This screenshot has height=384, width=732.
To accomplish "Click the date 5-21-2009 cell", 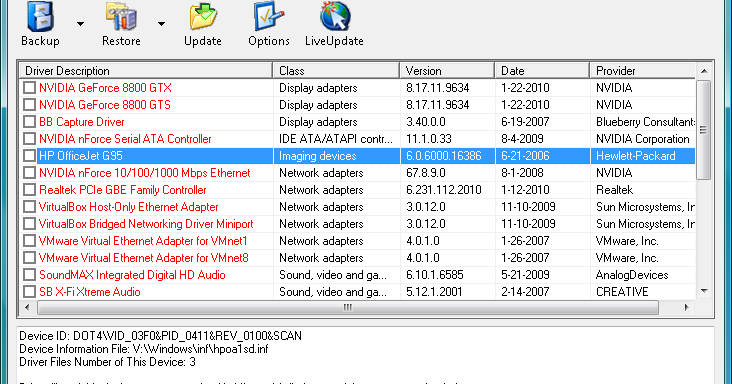I will [x=525, y=275].
